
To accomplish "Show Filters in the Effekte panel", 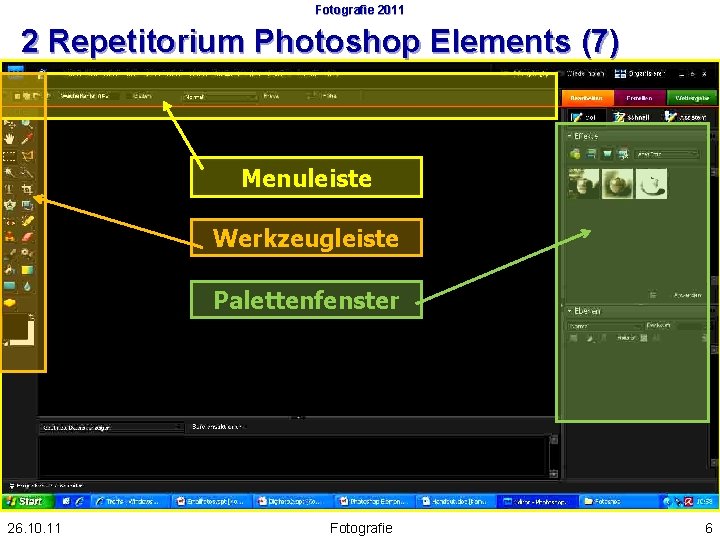I will (x=575, y=154).
